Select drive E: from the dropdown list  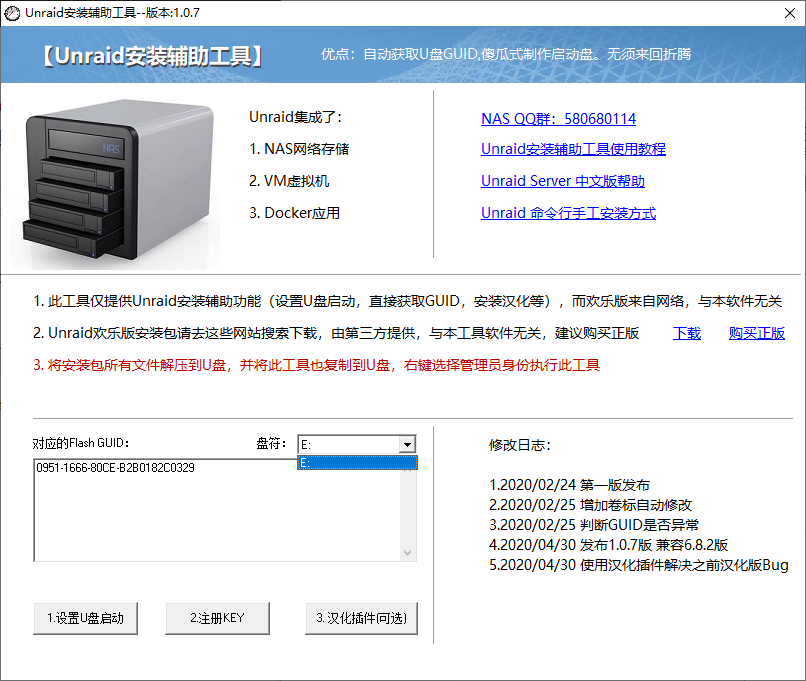(x=355, y=461)
